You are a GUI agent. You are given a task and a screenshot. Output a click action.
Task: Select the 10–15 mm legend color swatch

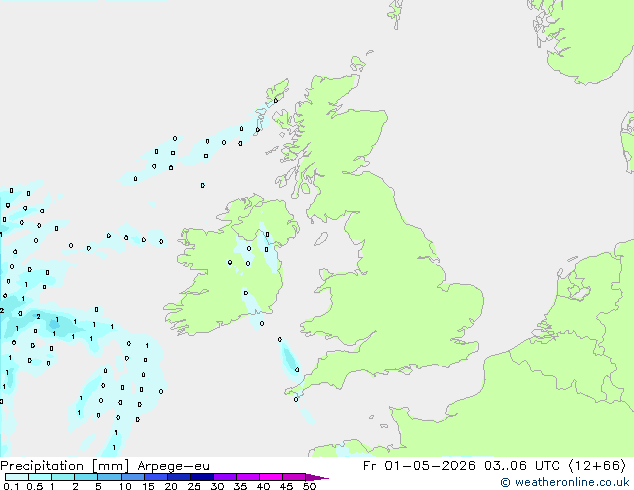133,477
